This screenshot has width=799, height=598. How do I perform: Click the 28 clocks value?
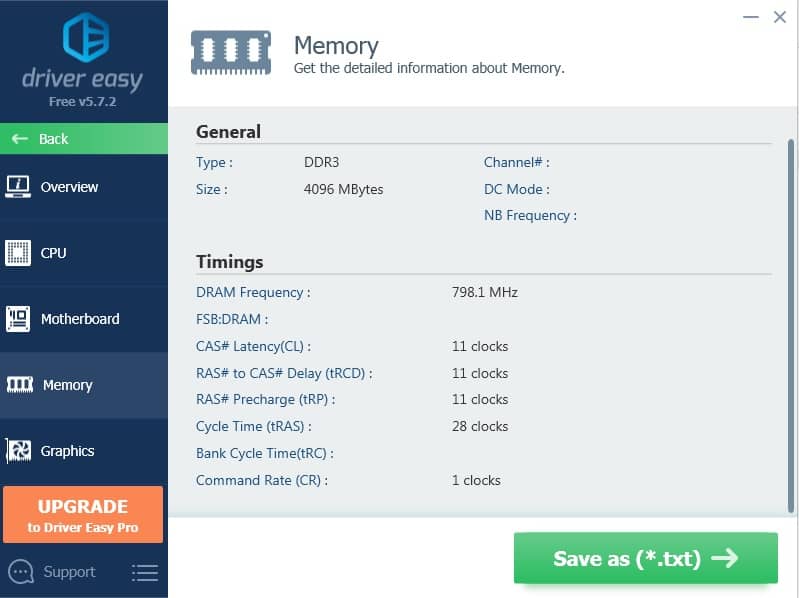480,426
